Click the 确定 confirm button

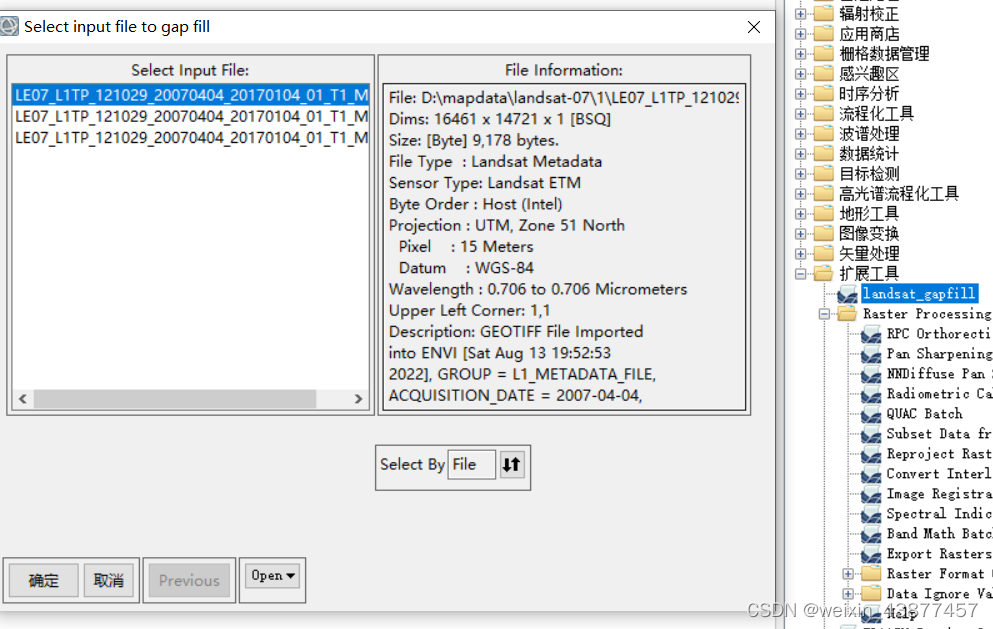click(x=44, y=580)
